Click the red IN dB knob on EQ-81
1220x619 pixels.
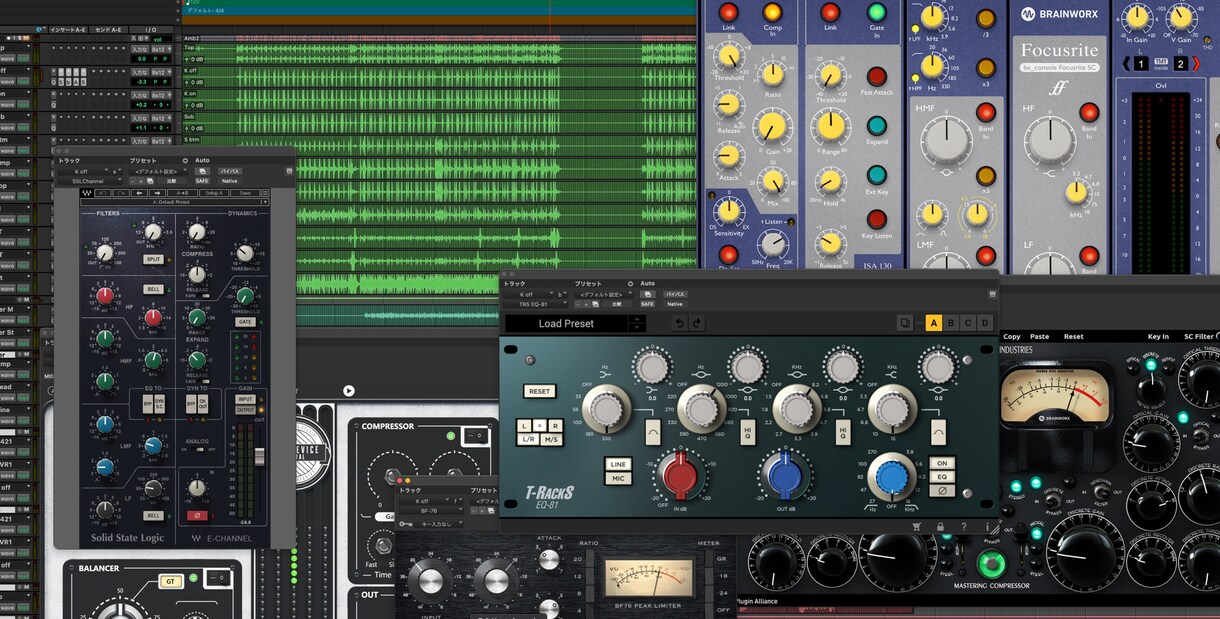tap(679, 474)
